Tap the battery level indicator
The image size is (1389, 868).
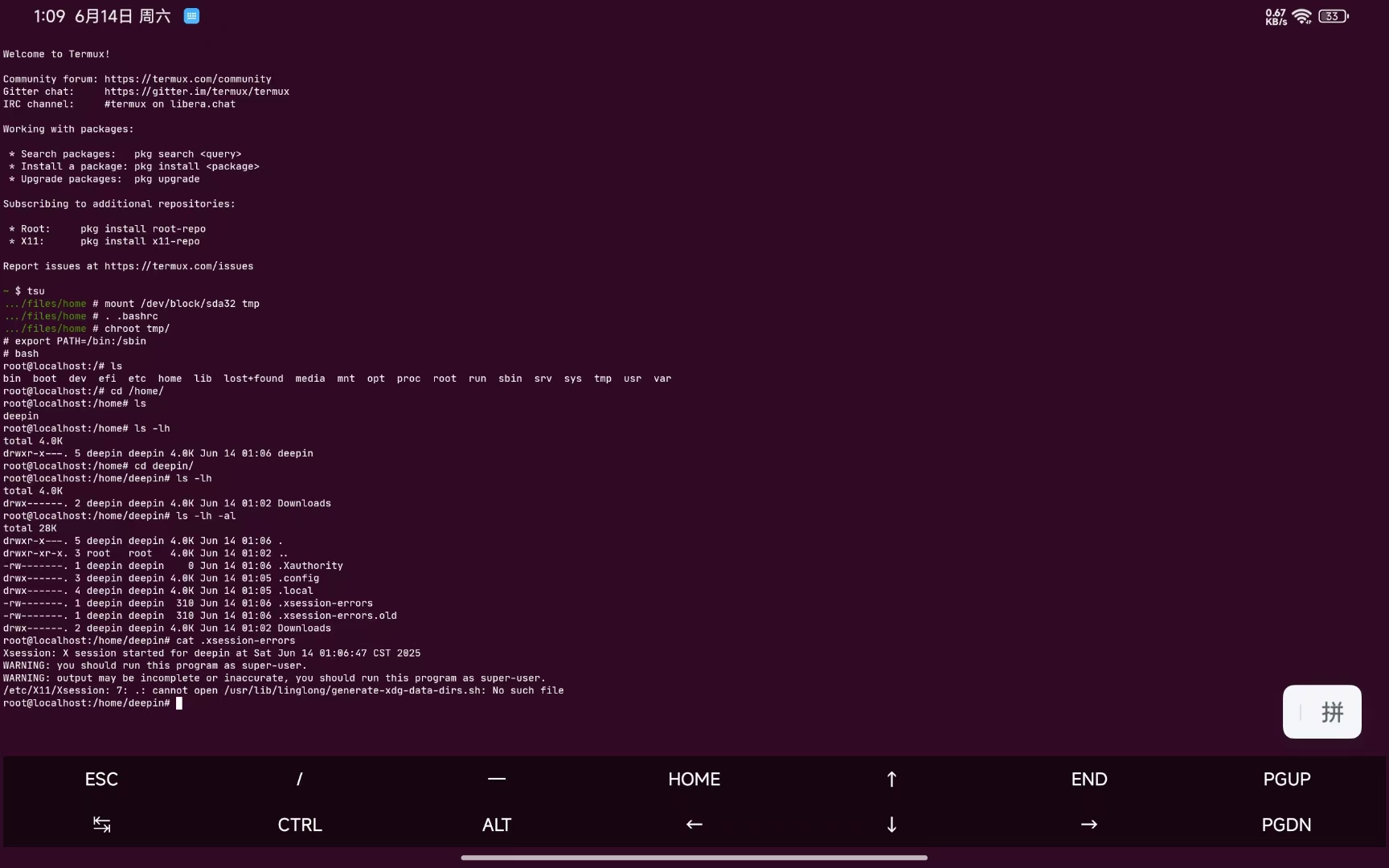point(1334,16)
